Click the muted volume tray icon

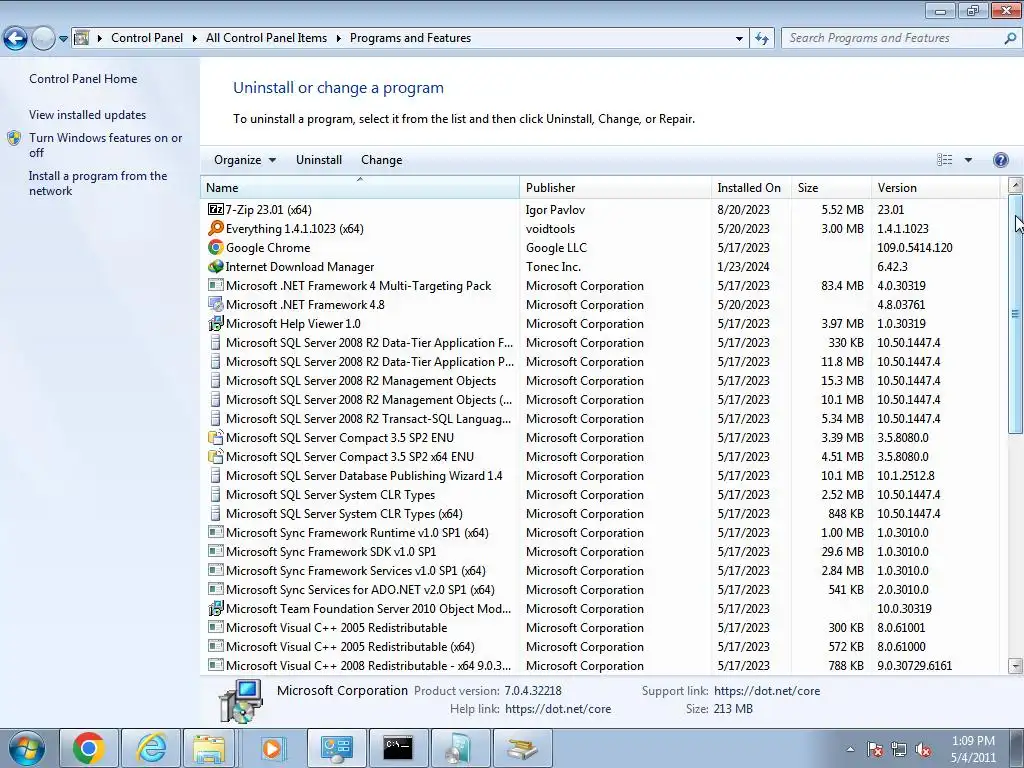(923, 750)
